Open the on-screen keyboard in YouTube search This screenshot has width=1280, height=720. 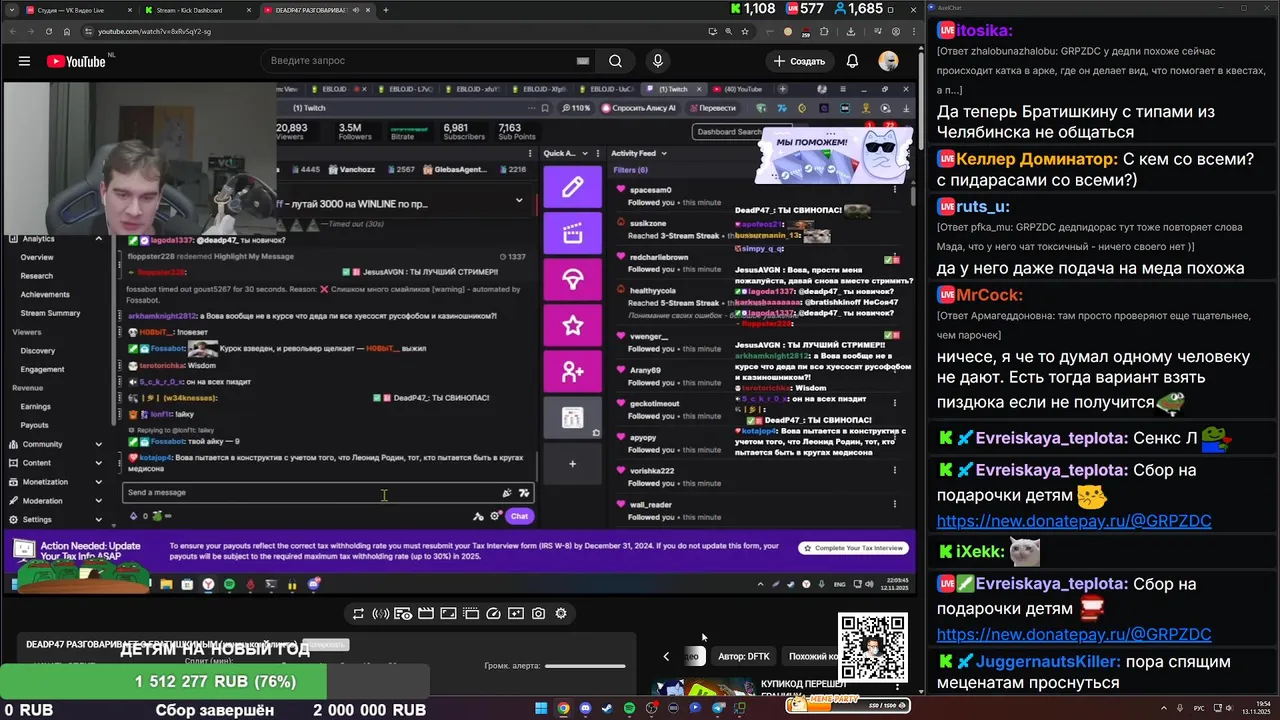point(583,61)
